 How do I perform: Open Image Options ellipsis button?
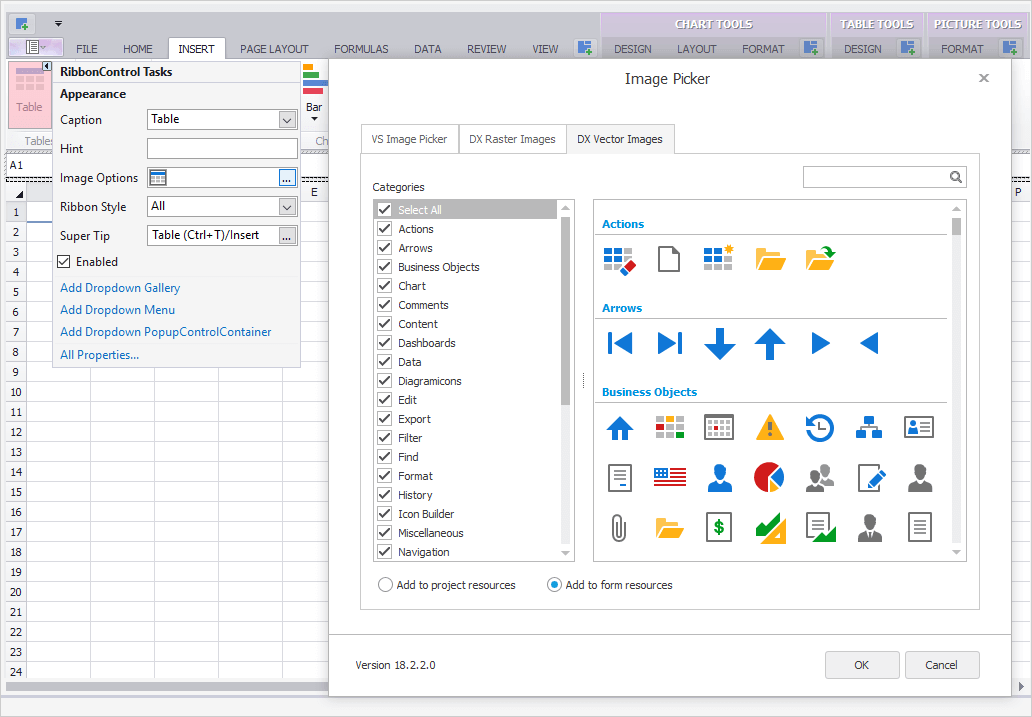click(287, 178)
